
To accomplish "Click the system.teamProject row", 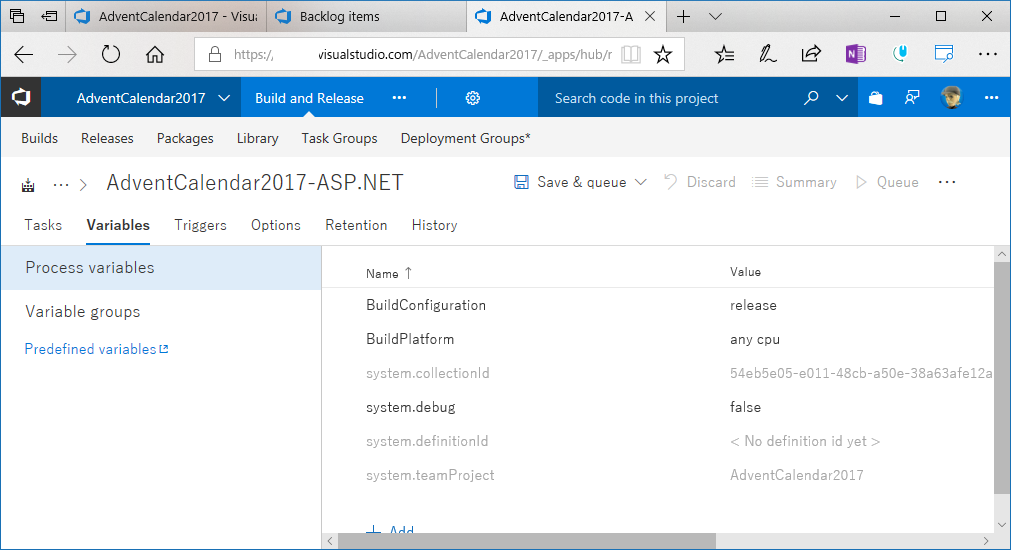I will (x=658, y=475).
